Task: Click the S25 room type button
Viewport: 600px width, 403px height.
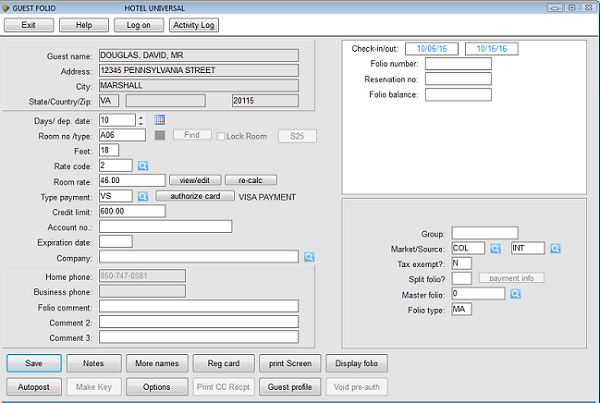Action: coord(297,136)
